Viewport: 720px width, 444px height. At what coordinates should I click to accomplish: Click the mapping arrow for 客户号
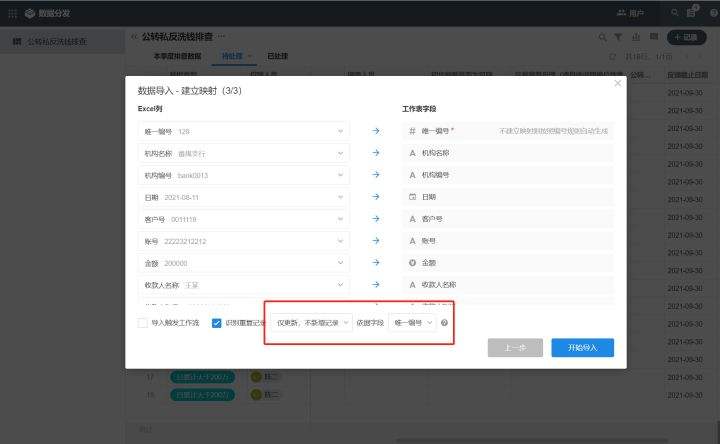coord(376,219)
